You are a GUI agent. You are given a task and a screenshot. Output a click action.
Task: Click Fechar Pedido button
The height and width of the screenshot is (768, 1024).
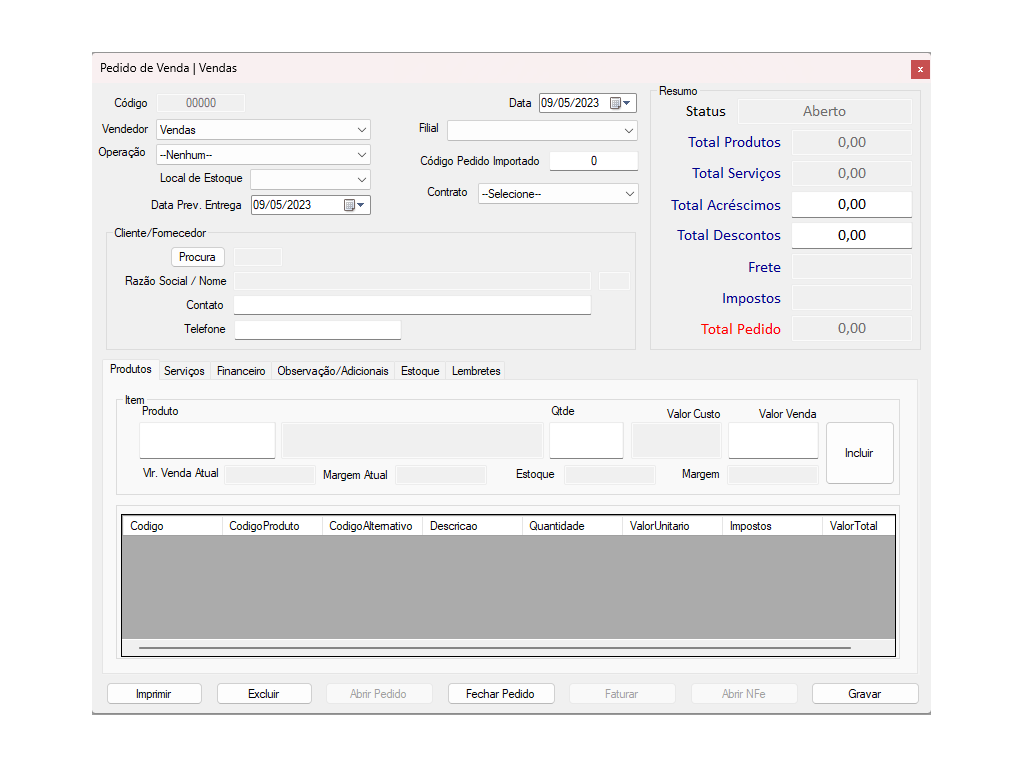(500, 694)
